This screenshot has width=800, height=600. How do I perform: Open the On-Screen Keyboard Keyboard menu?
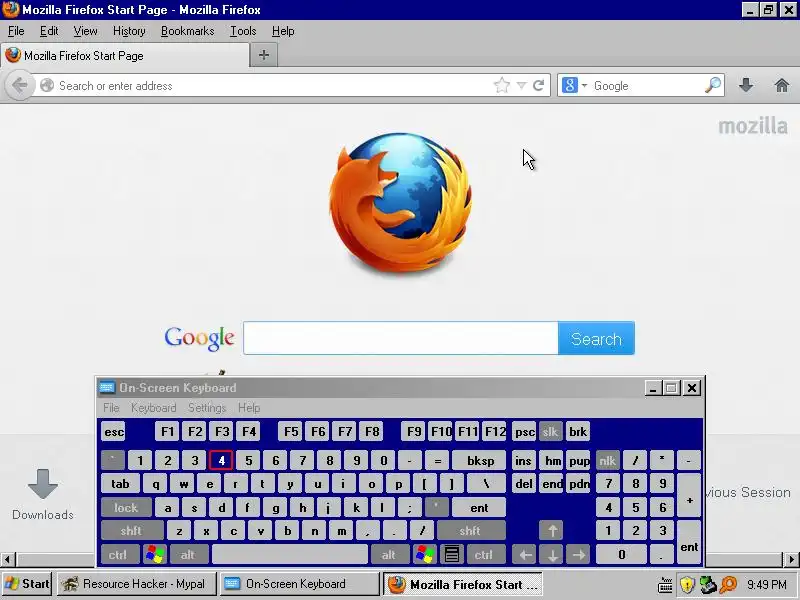(x=153, y=408)
